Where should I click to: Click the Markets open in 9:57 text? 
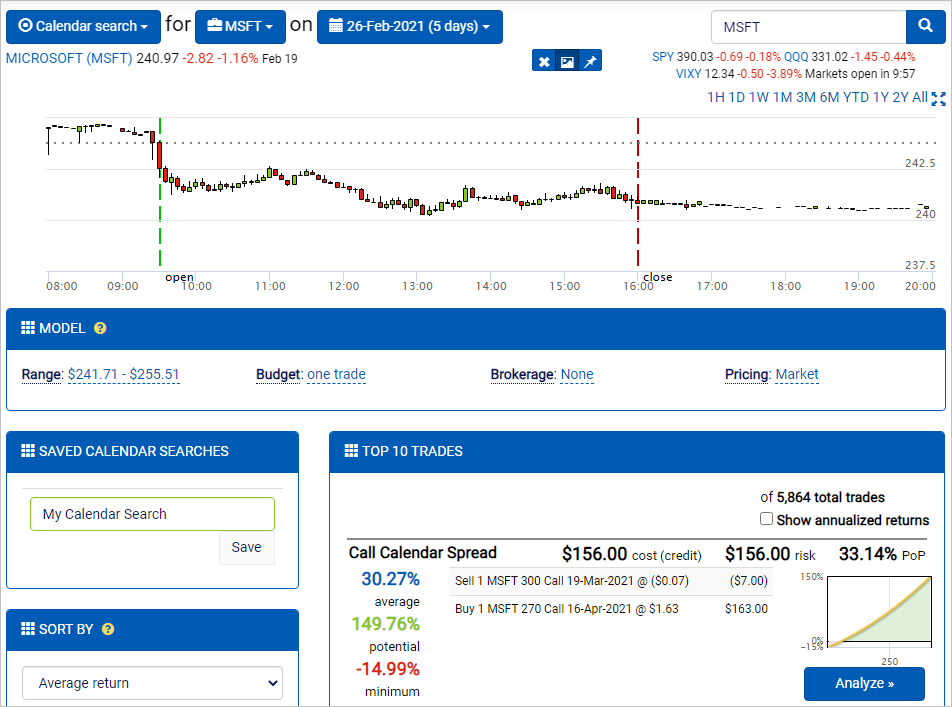(x=860, y=74)
